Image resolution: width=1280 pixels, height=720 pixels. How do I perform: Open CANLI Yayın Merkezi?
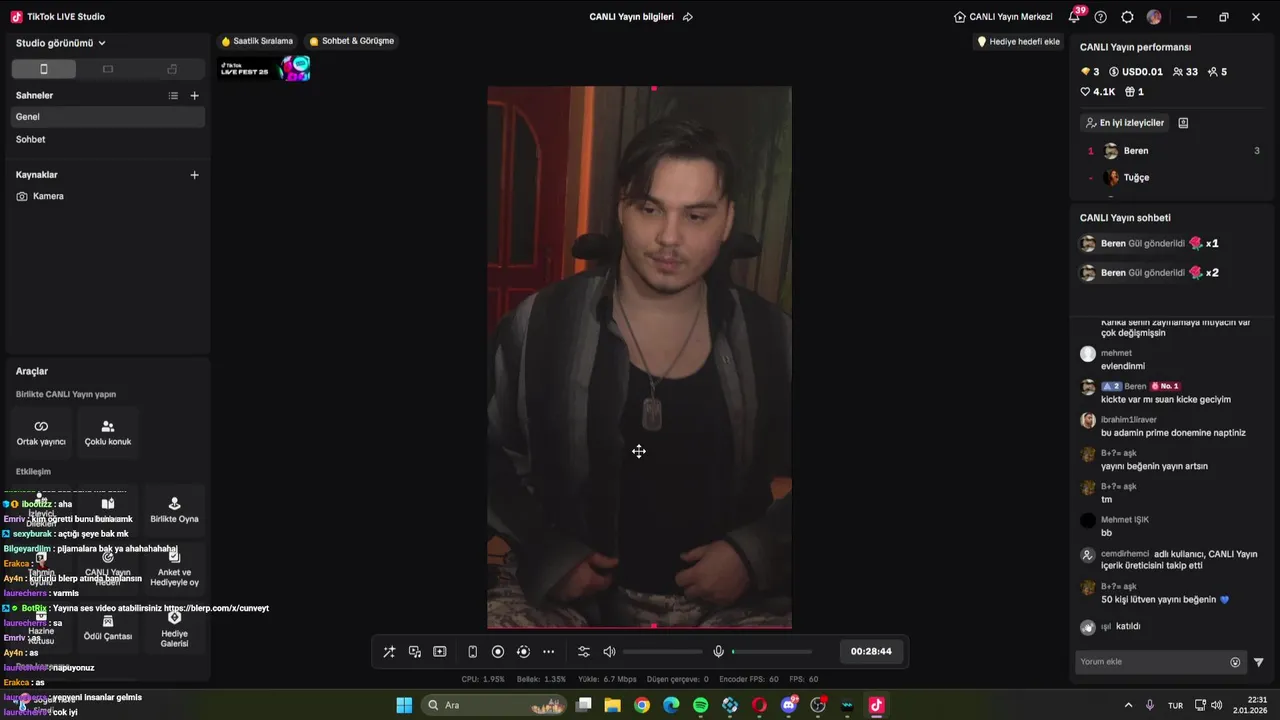pyautogui.click(x=1003, y=17)
